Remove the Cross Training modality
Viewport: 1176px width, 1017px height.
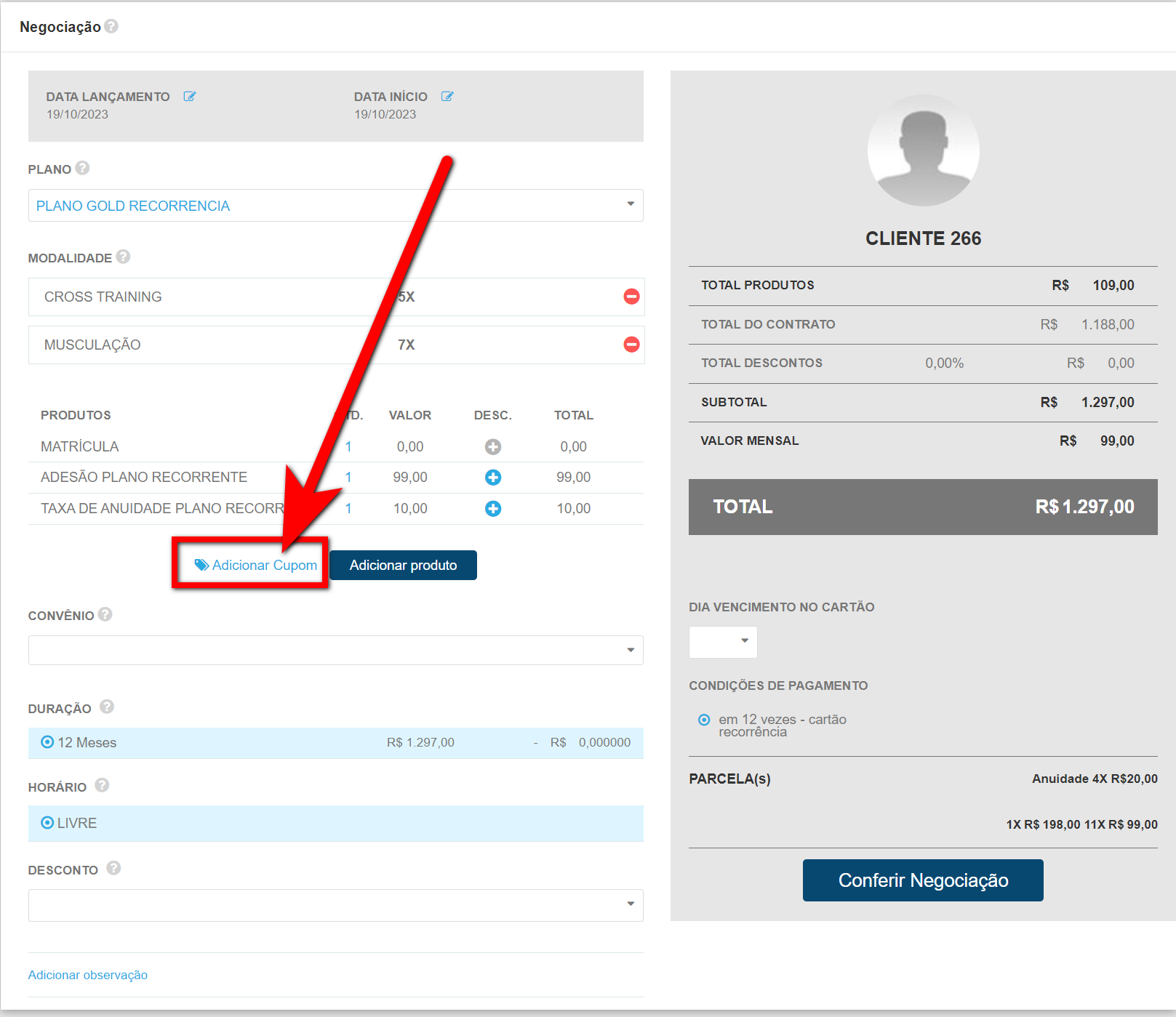(631, 297)
